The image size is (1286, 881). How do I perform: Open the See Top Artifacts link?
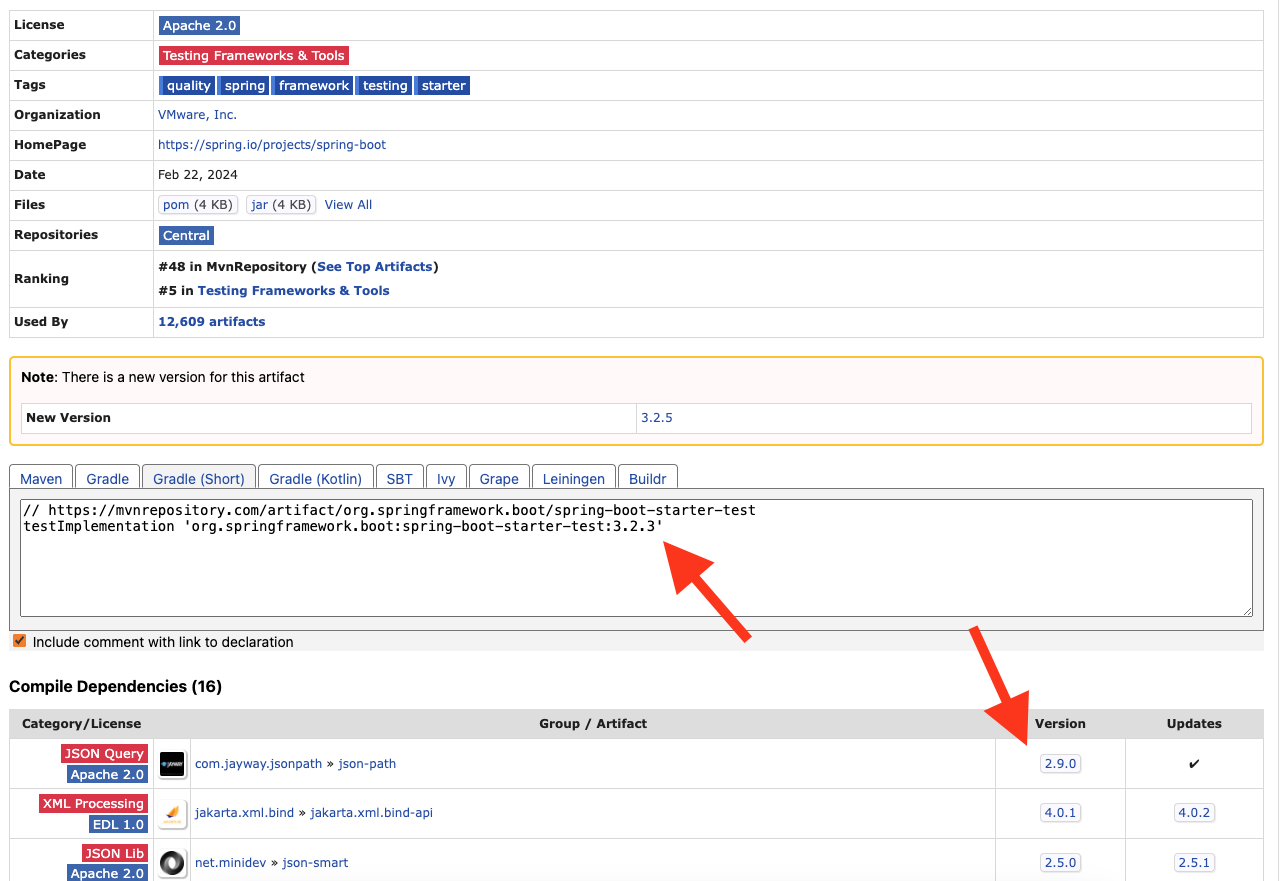click(375, 267)
